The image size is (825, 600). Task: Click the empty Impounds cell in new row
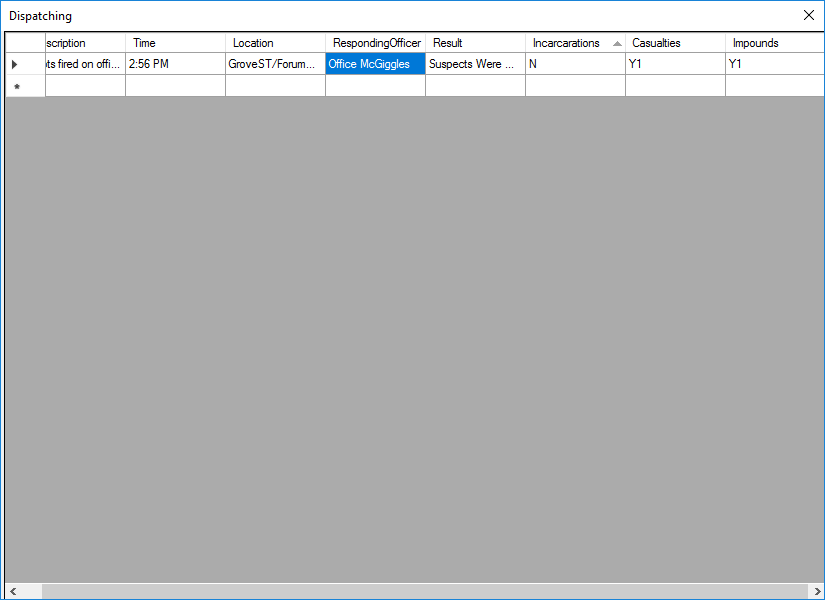[x=775, y=86]
